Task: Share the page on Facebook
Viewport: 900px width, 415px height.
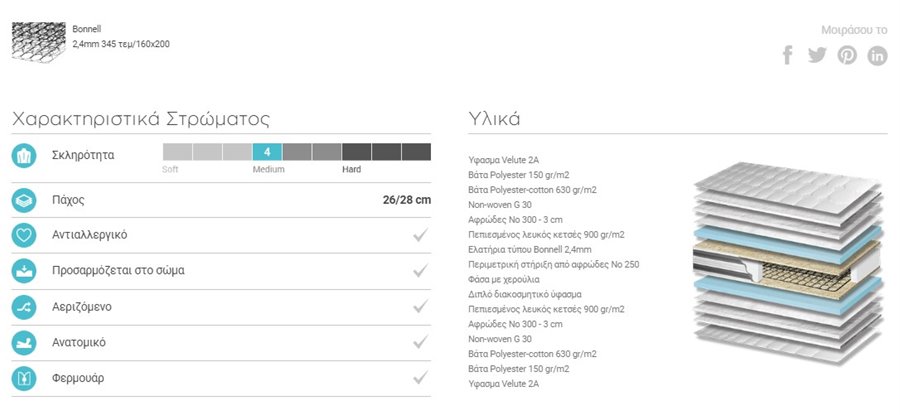Action: click(788, 55)
